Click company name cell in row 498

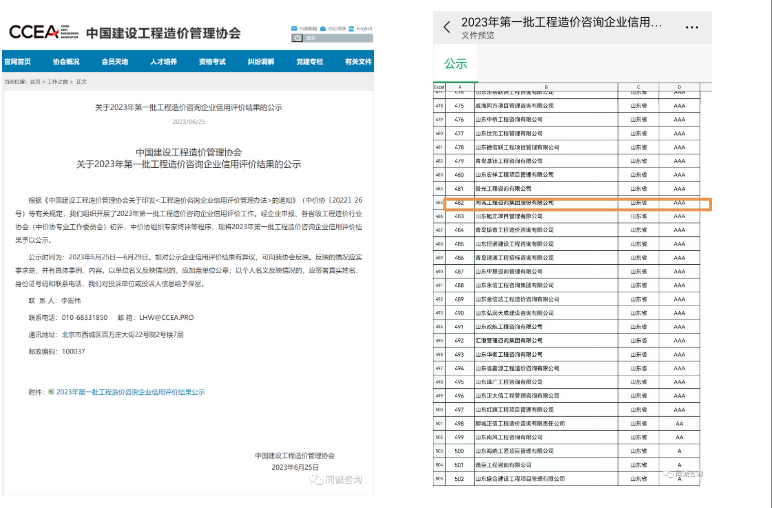546,423
